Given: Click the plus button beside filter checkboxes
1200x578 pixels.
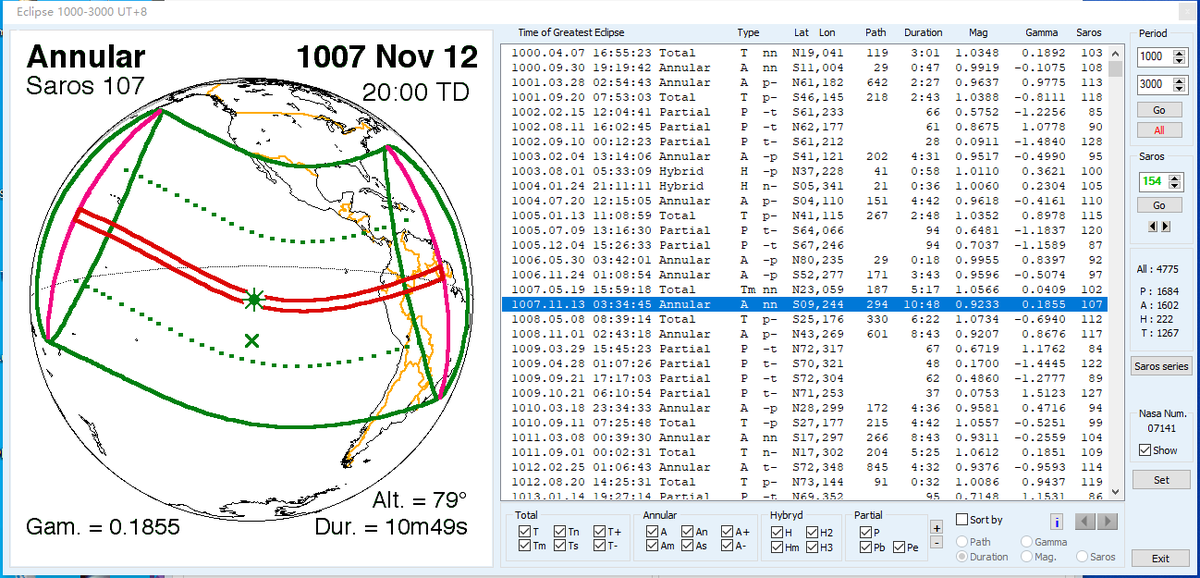Looking at the screenshot, I should point(936,527).
